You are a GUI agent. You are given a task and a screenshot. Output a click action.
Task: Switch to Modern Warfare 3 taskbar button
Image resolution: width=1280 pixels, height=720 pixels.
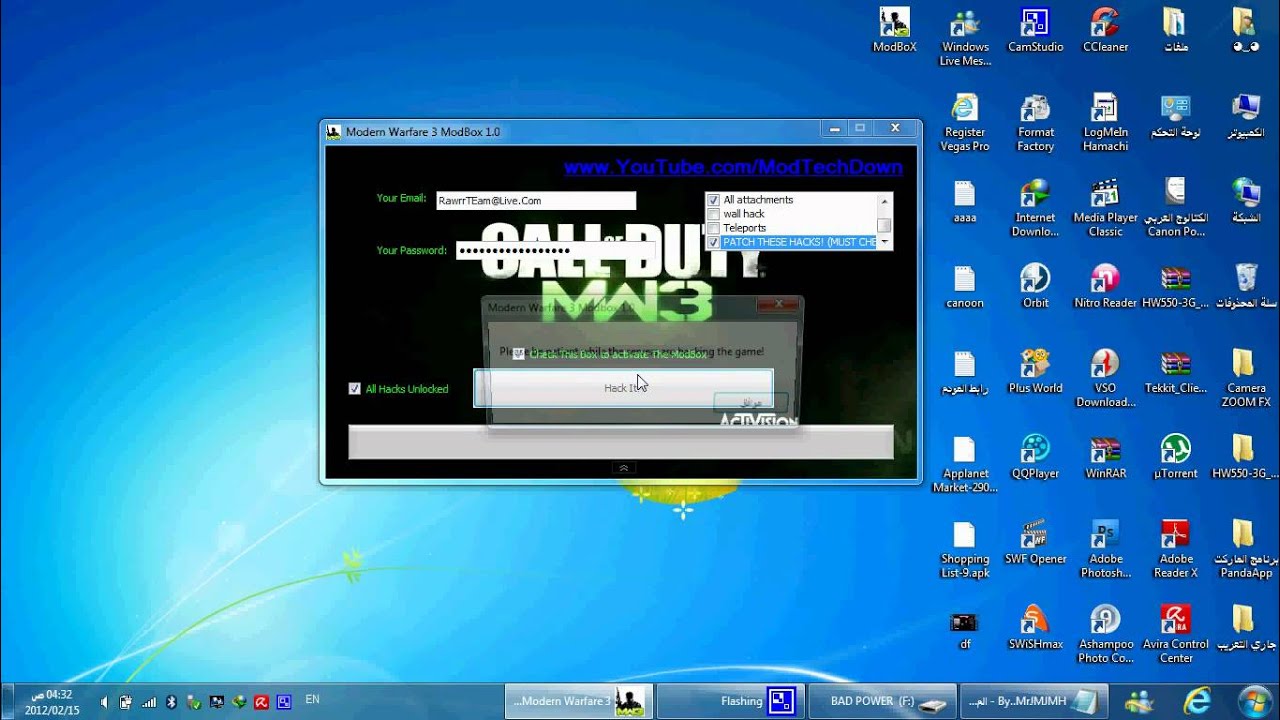pos(579,701)
